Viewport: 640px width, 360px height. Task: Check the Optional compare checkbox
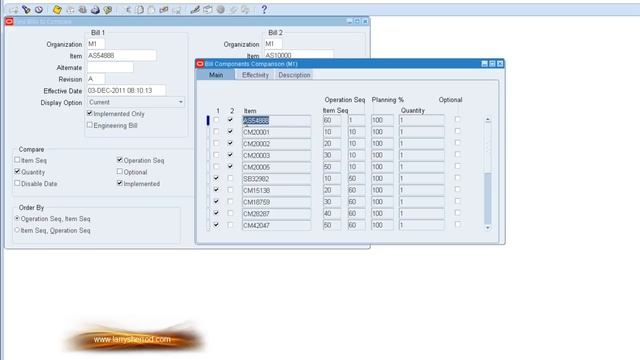coord(120,172)
